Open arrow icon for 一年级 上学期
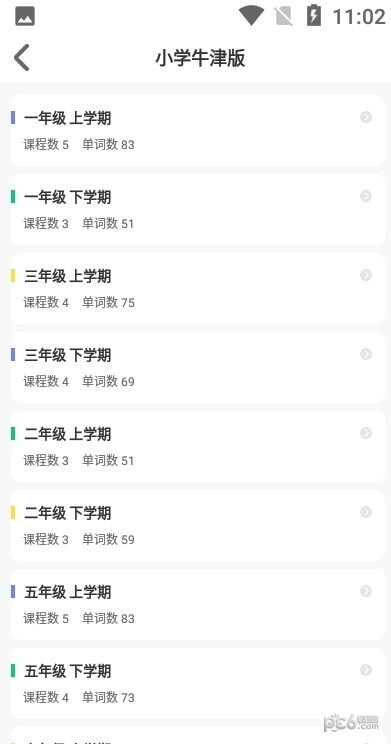391x744 pixels. [x=366, y=117]
